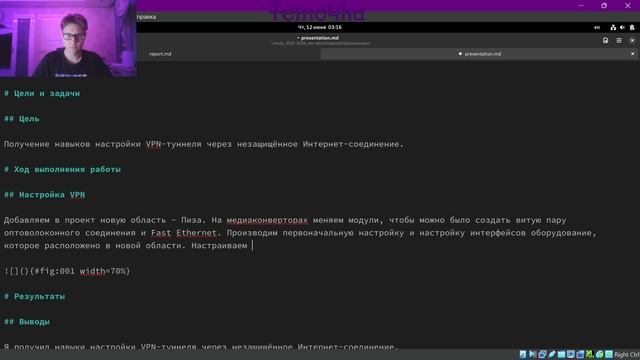
Task: Click the green icon in the VM status bar
Action: click(x=589, y=354)
